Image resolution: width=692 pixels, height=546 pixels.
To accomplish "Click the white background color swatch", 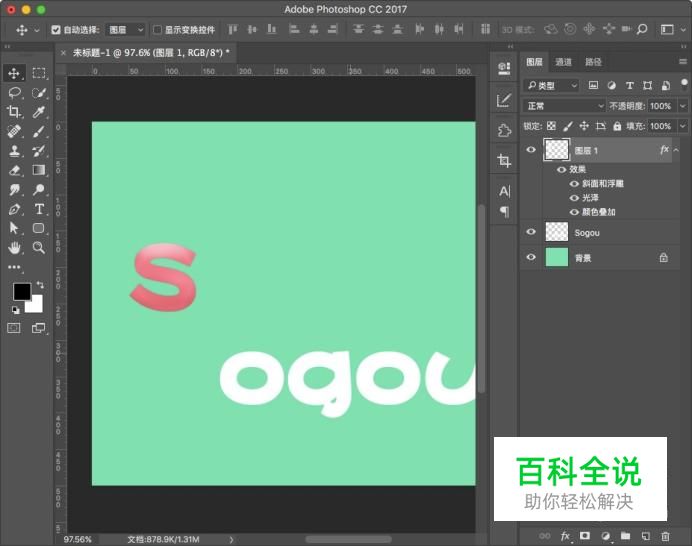I will click(x=36, y=305).
